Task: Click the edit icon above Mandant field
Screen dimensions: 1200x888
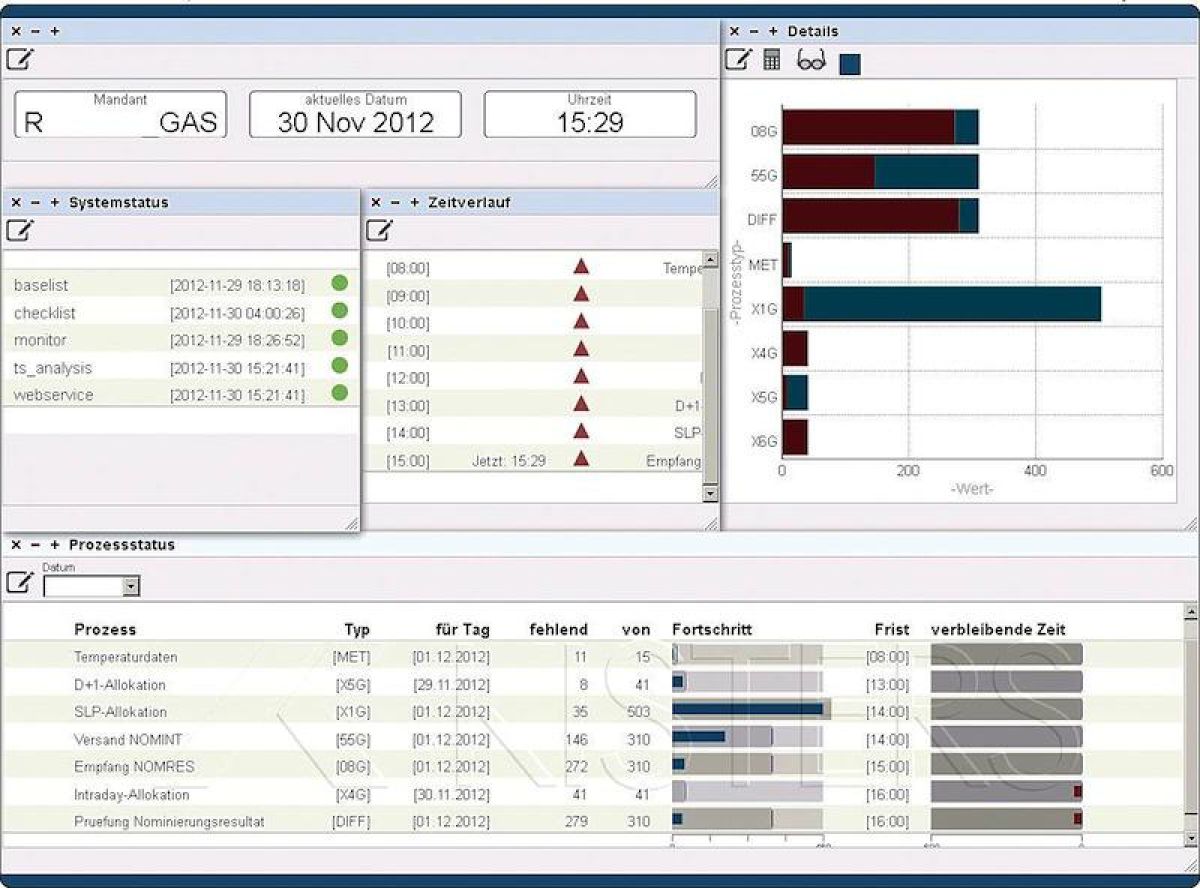Action: tap(19, 59)
